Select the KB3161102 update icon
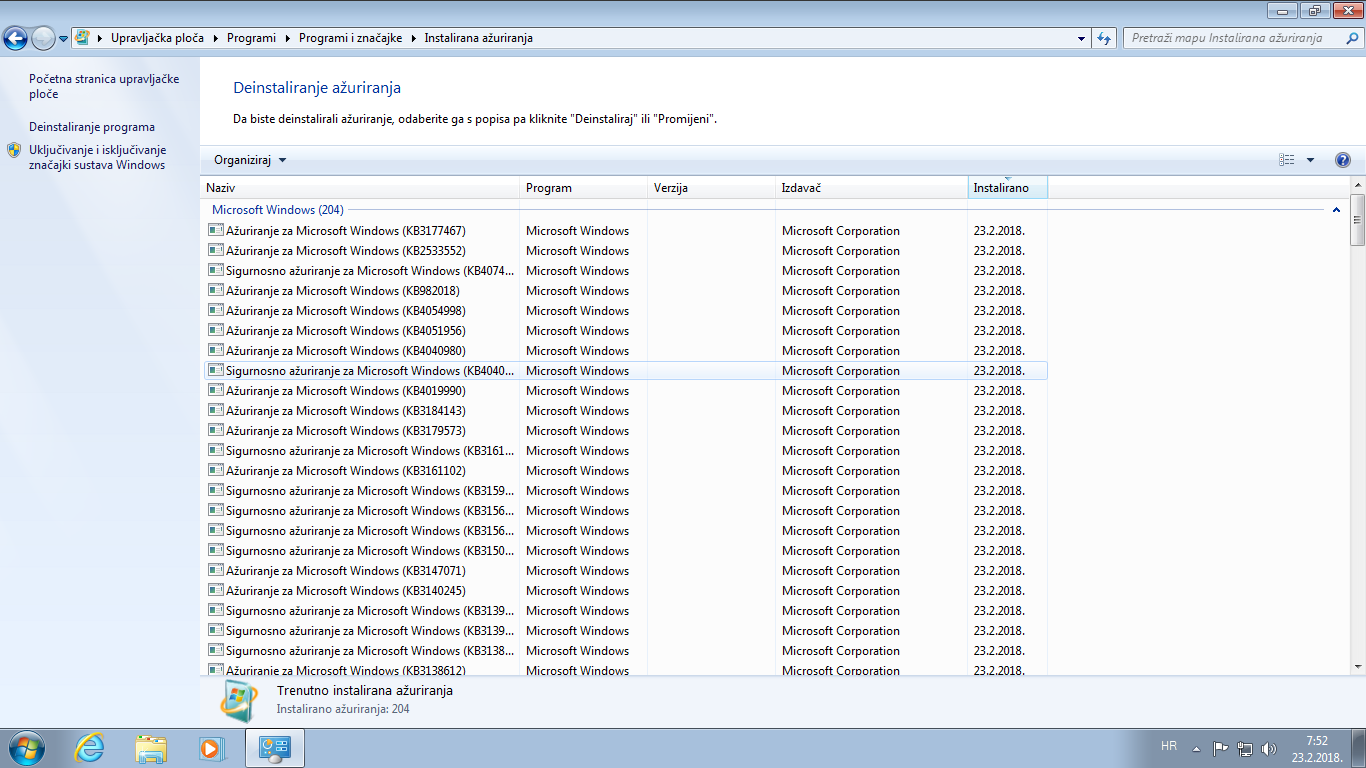 point(215,470)
